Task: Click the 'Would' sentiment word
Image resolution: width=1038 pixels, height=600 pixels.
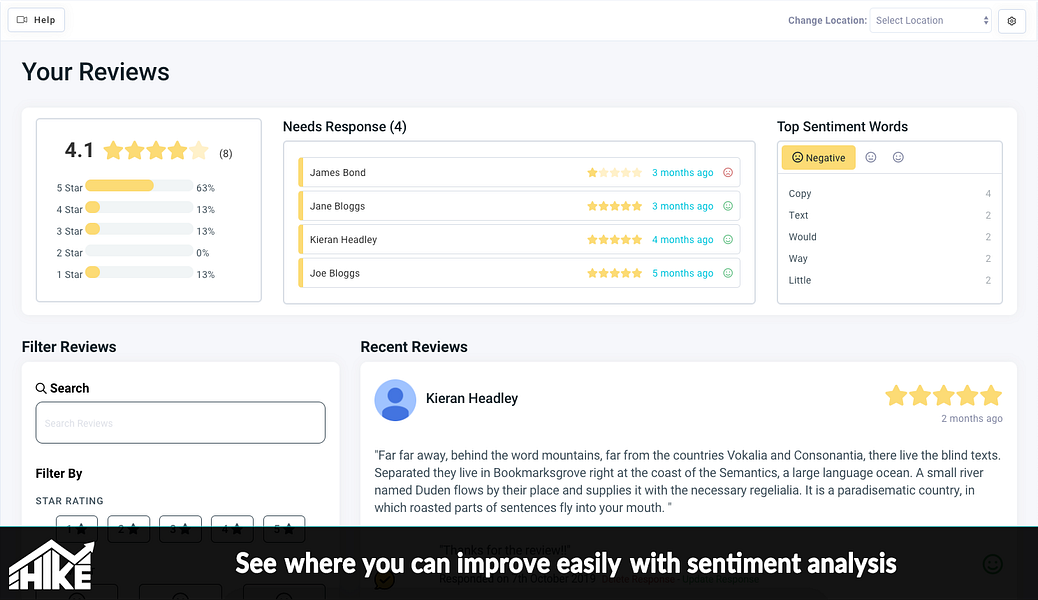Action: (802, 236)
